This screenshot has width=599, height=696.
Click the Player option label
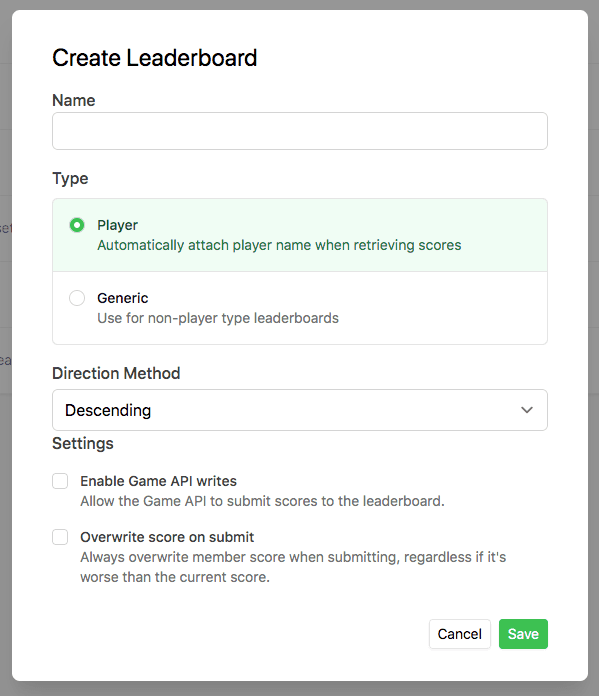coord(118,225)
